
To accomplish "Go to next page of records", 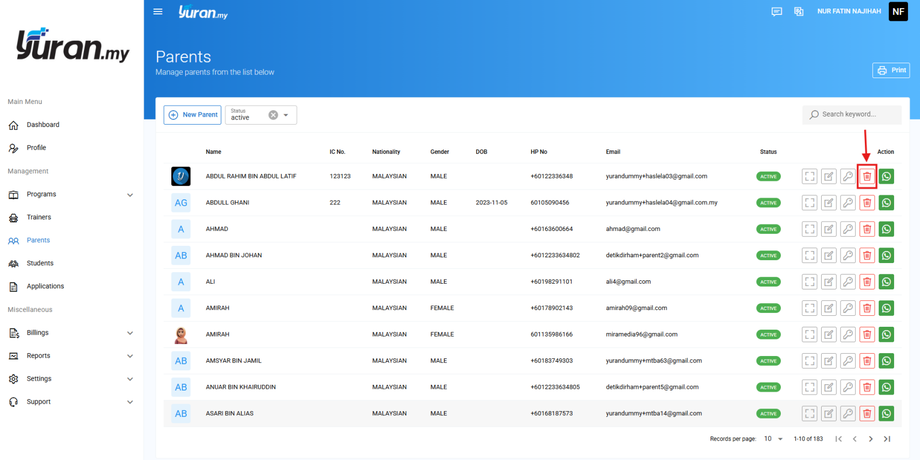I will [x=871, y=439].
